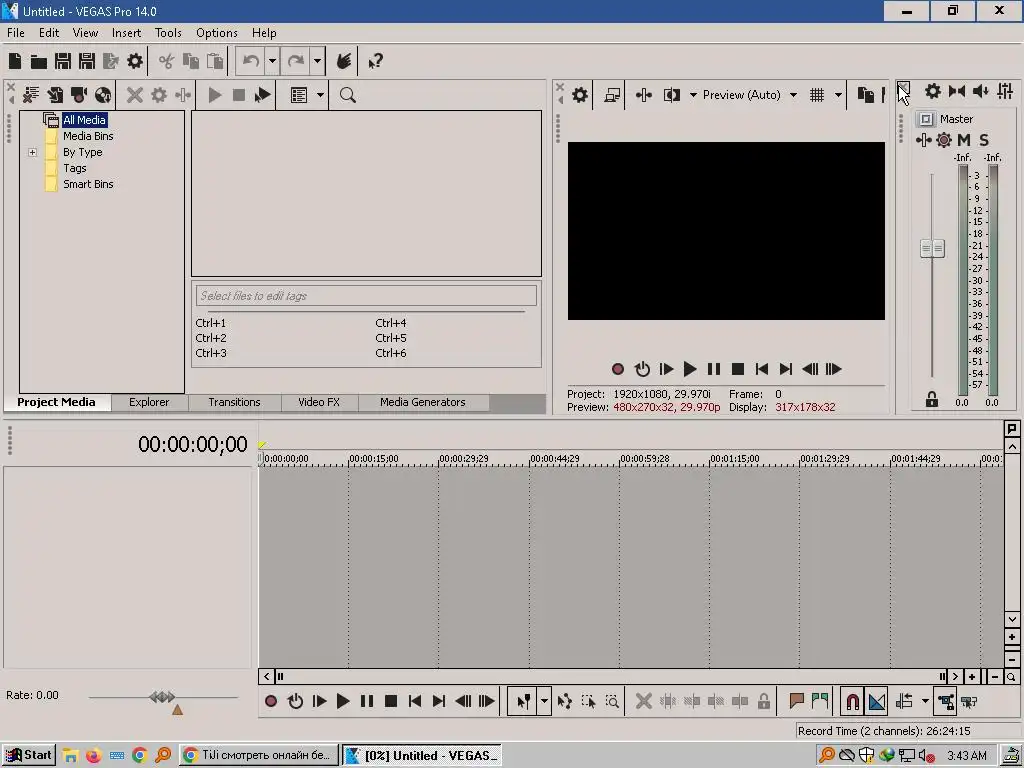Viewport: 1024px width, 768px height.
Task: Copy preview snapshot to clipboard
Action: pyautogui.click(x=865, y=95)
